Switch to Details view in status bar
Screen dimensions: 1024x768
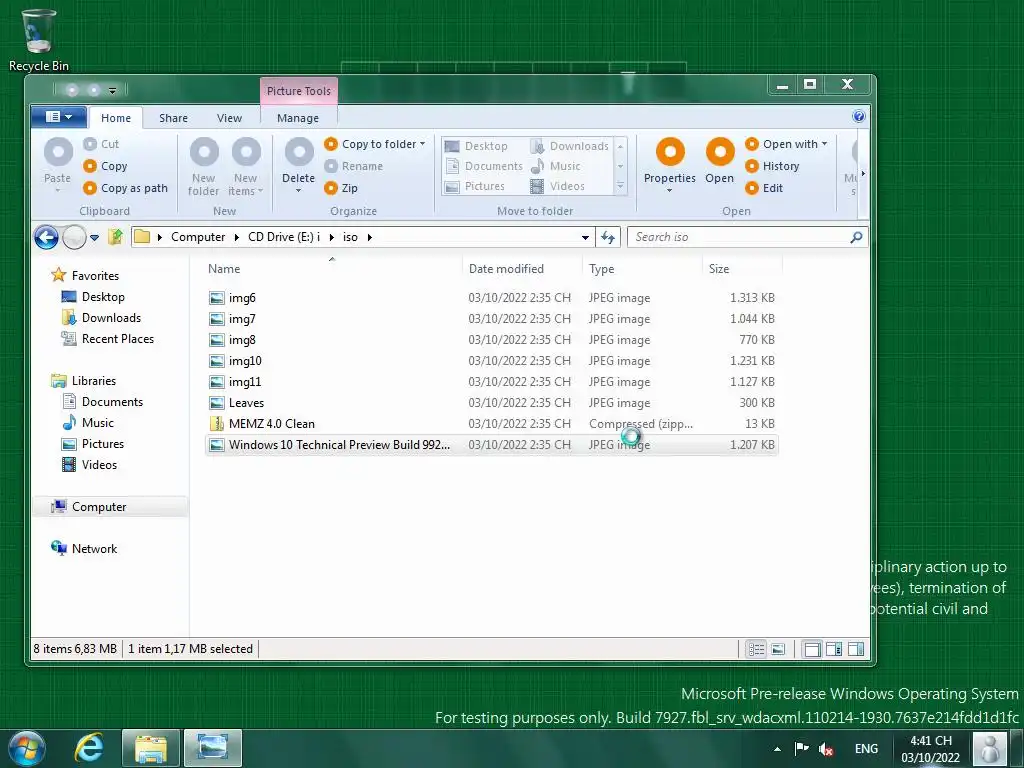click(x=756, y=649)
